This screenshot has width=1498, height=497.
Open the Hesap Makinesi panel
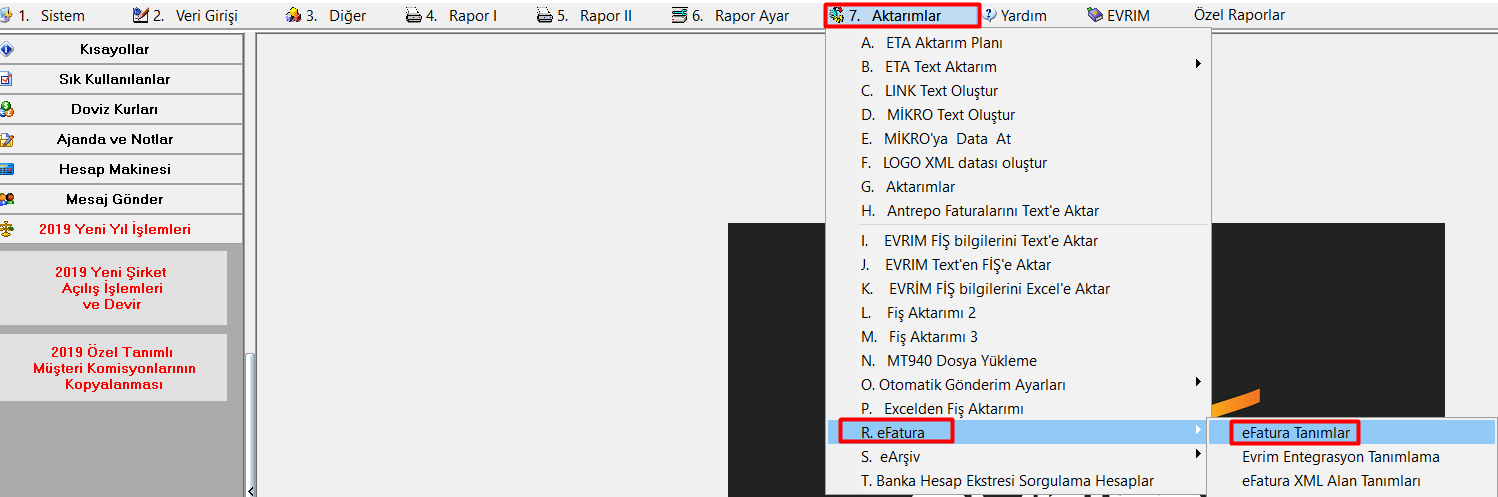[x=121, y=169]
